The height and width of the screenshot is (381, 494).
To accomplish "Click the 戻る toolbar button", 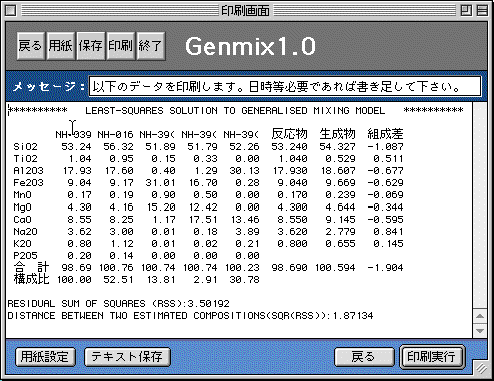I will pos(31,46).
